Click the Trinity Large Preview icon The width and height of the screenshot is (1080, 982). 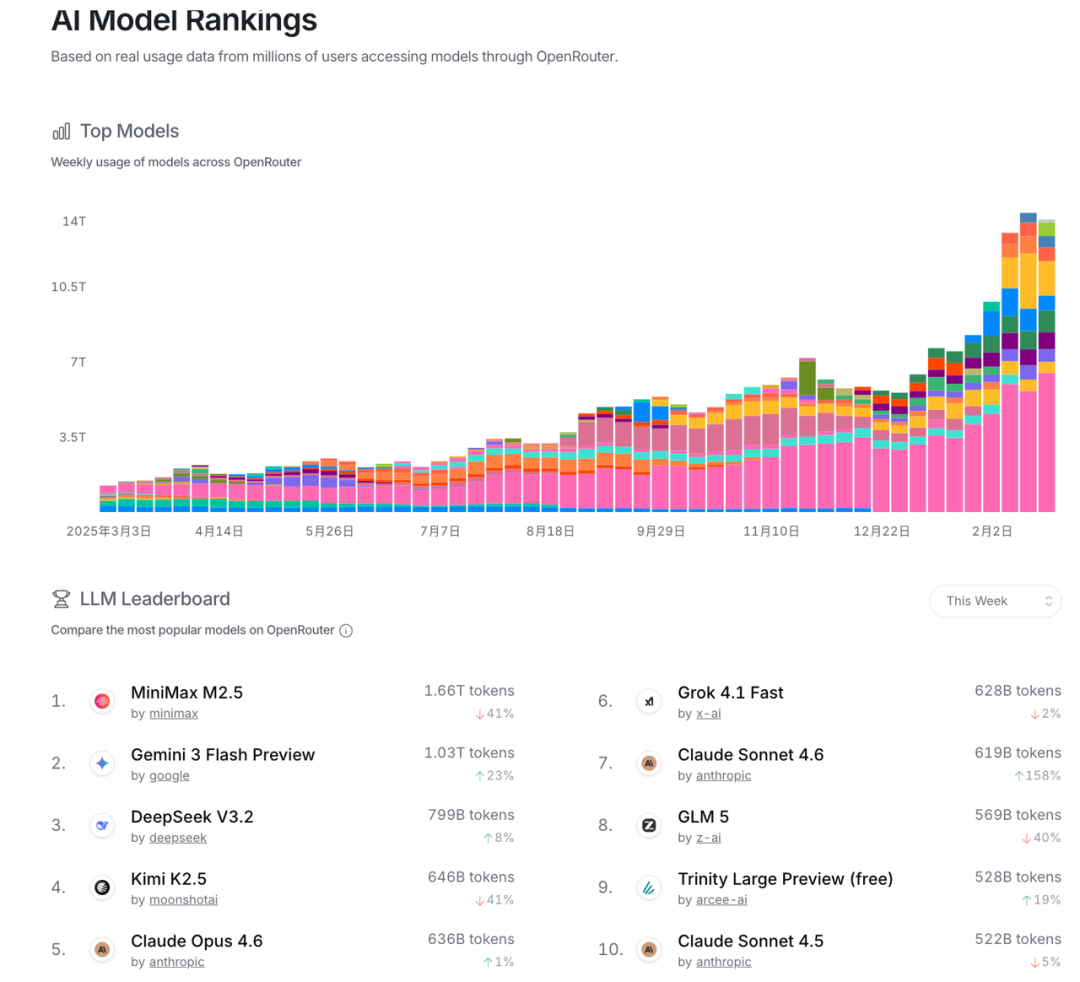pos(649,888)
